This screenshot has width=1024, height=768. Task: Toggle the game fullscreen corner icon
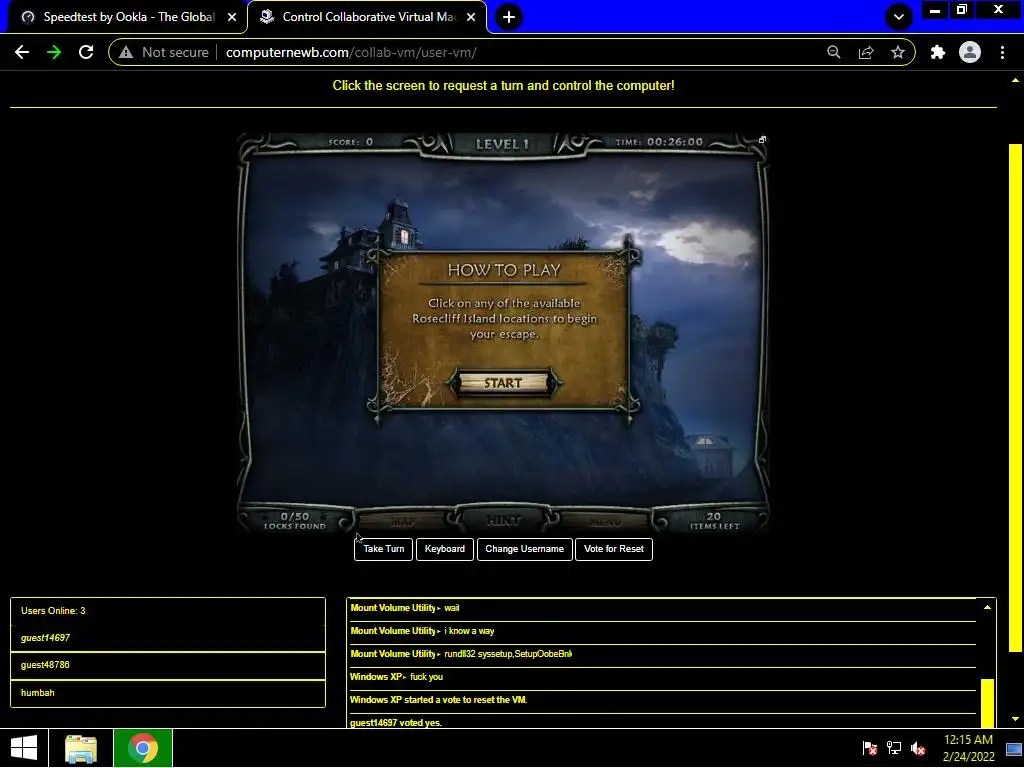[762, 140]
